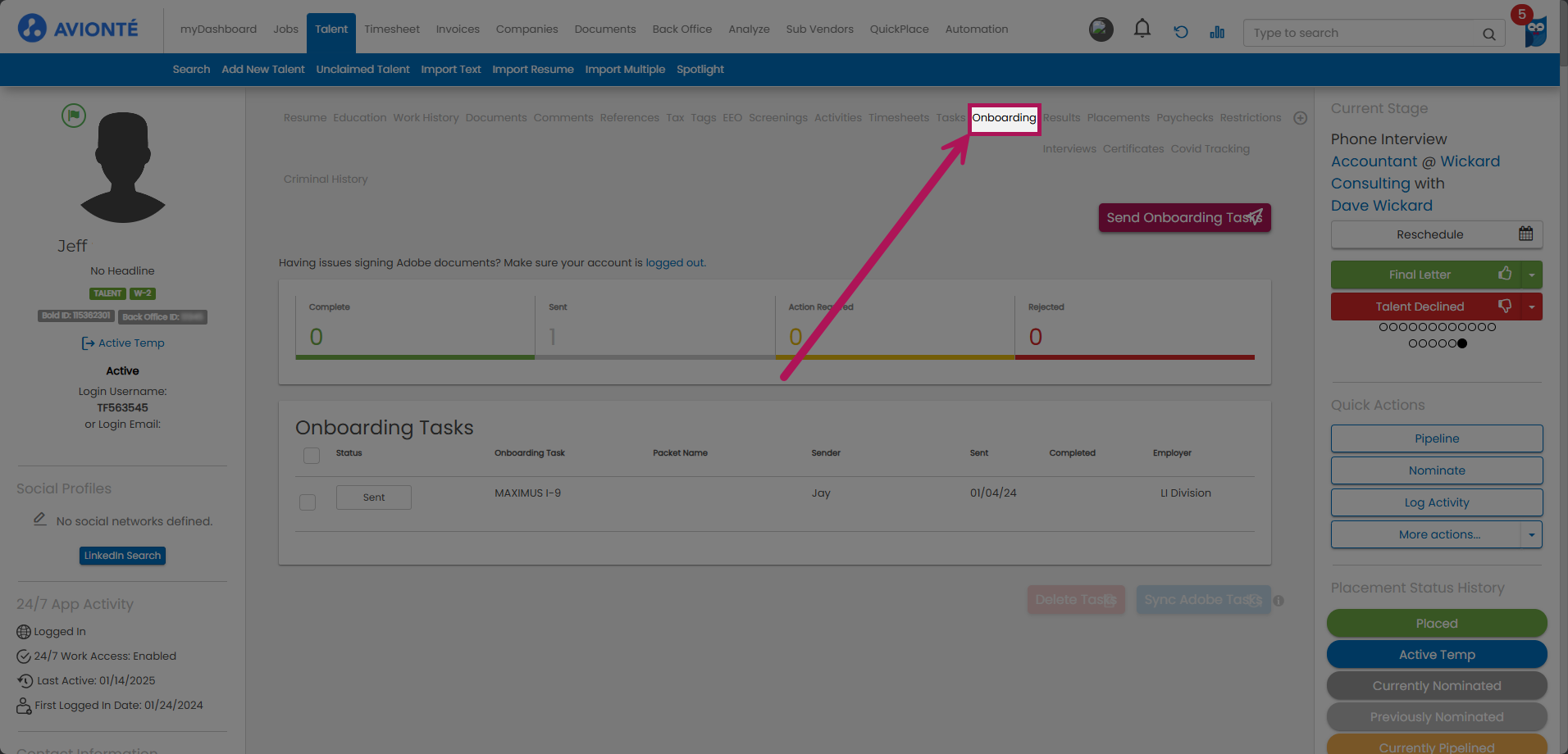1568x754 pixels.
Task: Click the Log Activity button
Action: [x=1437, y=502]
